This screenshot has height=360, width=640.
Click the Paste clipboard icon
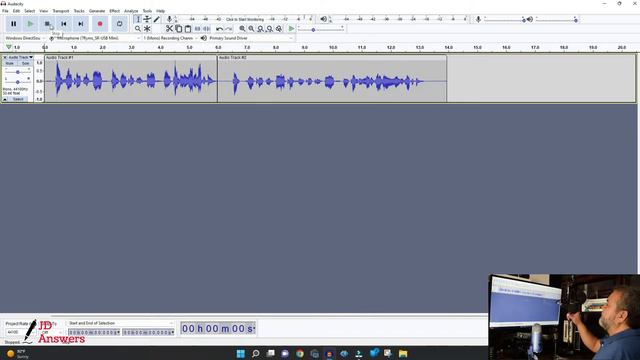point(188,29)
